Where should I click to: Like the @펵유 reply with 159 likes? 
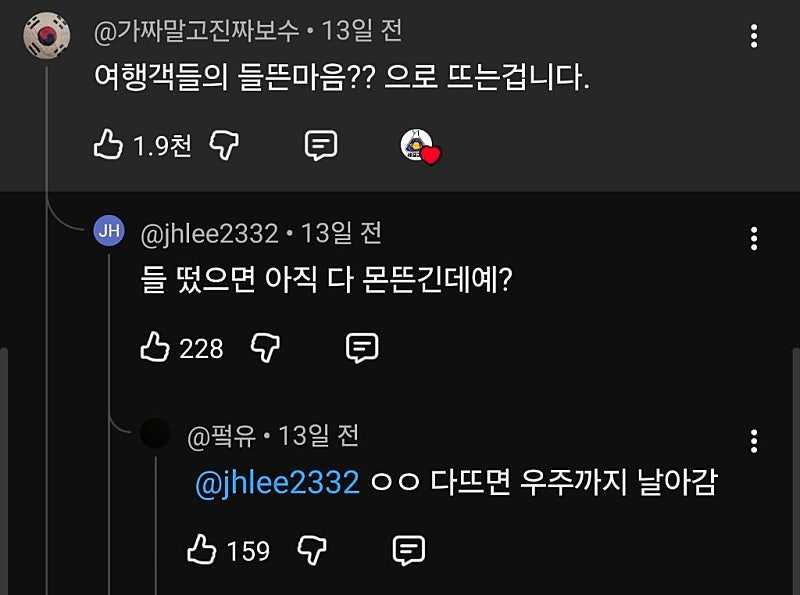coord(203,550)
